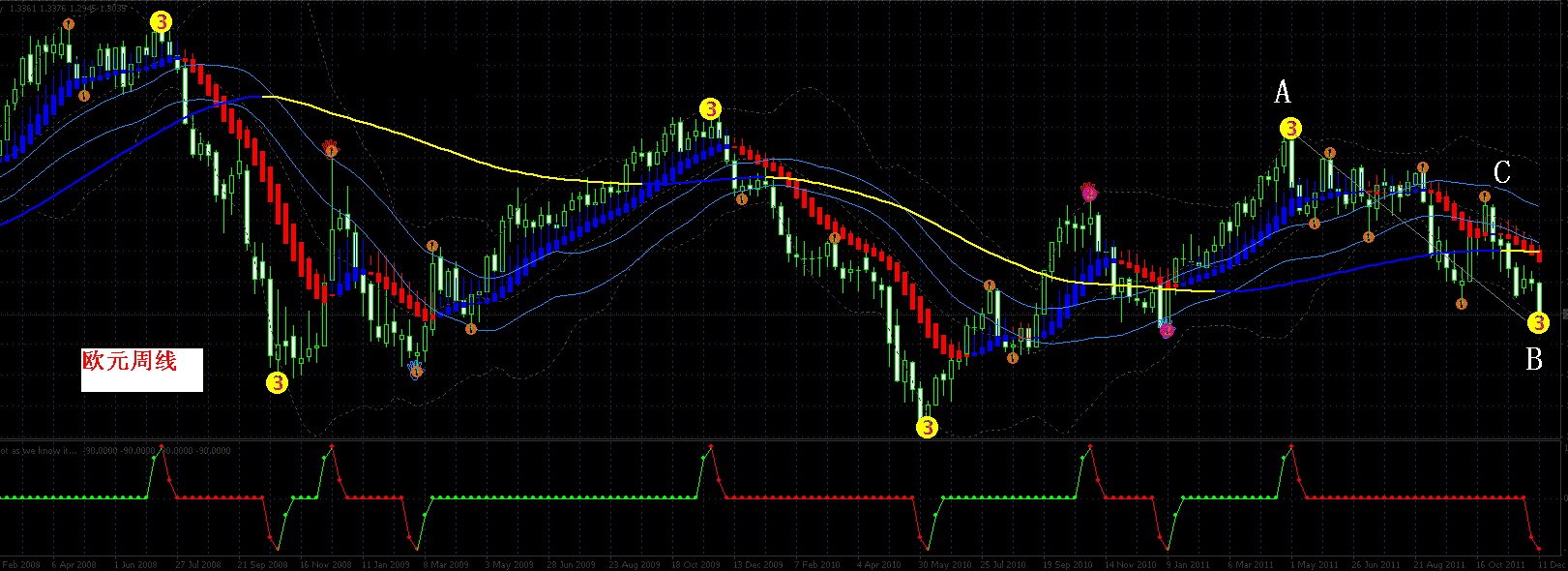Click indicator peak below the October 2009 top
The height and width of the screenshot is (571, 1568).
coord(710,445)
